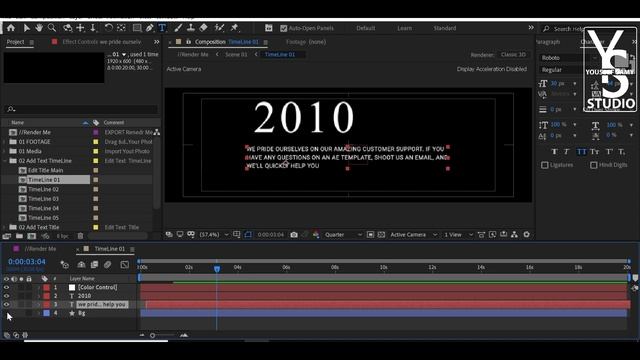The width and height of the screenshot is (640, 360).
Task: Switch to the Learn workspace
Action: pos(404,28)
